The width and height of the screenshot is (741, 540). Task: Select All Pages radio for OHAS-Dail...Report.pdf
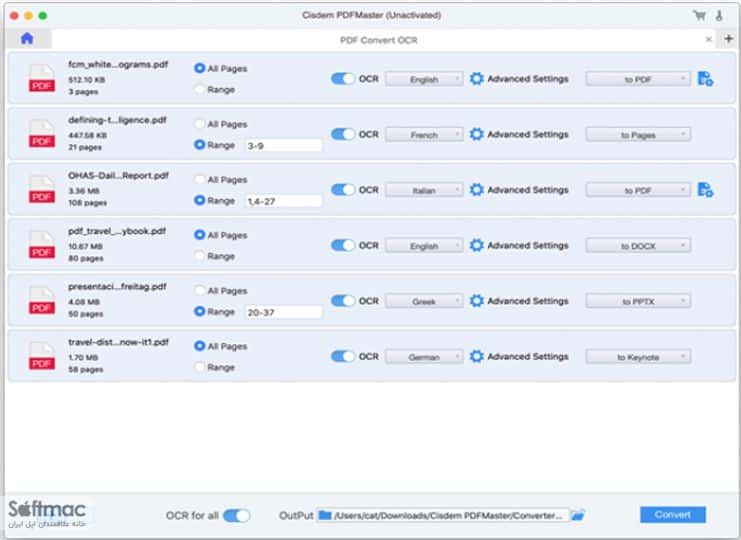click(200, 180)
